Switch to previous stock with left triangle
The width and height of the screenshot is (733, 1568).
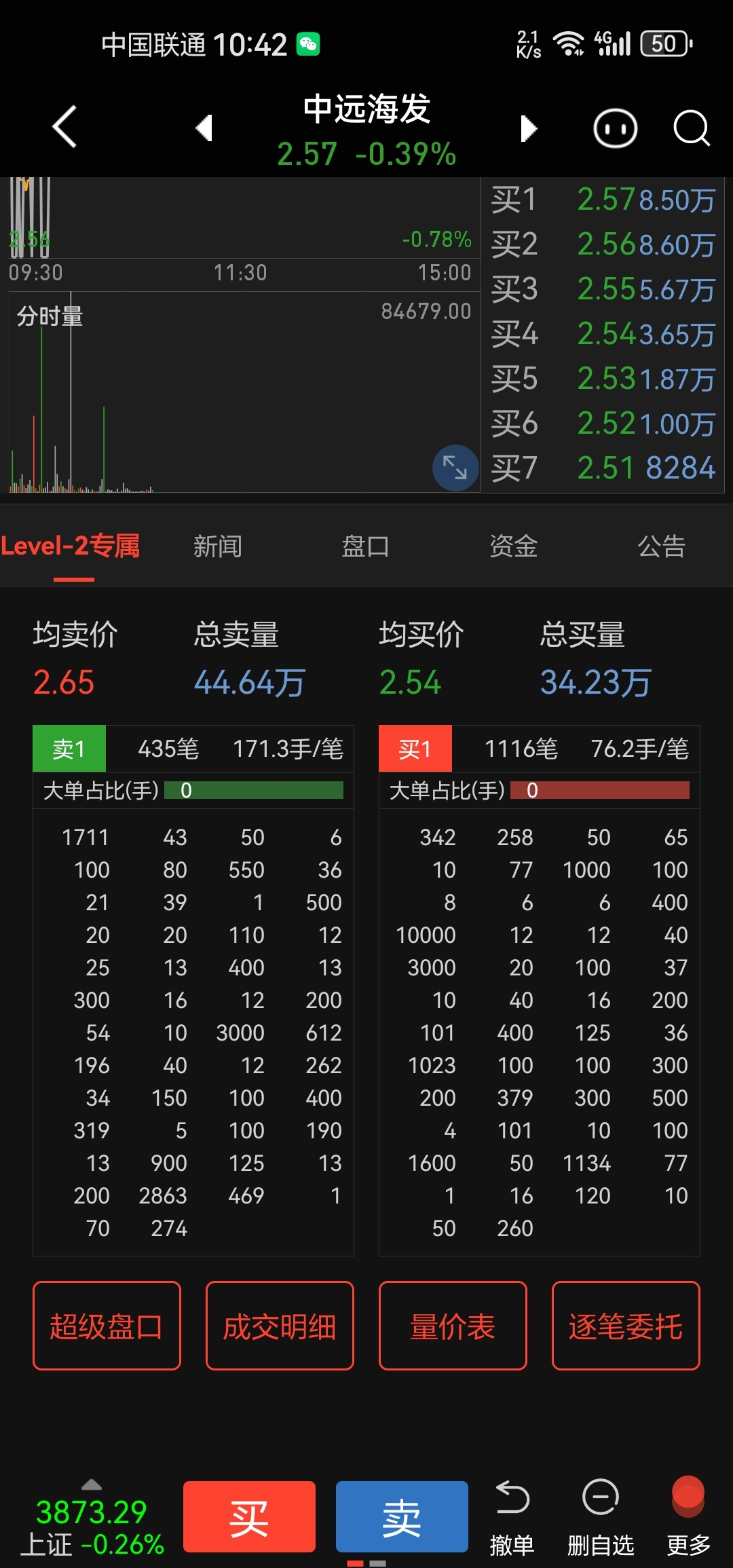click(x=204, y=128)
